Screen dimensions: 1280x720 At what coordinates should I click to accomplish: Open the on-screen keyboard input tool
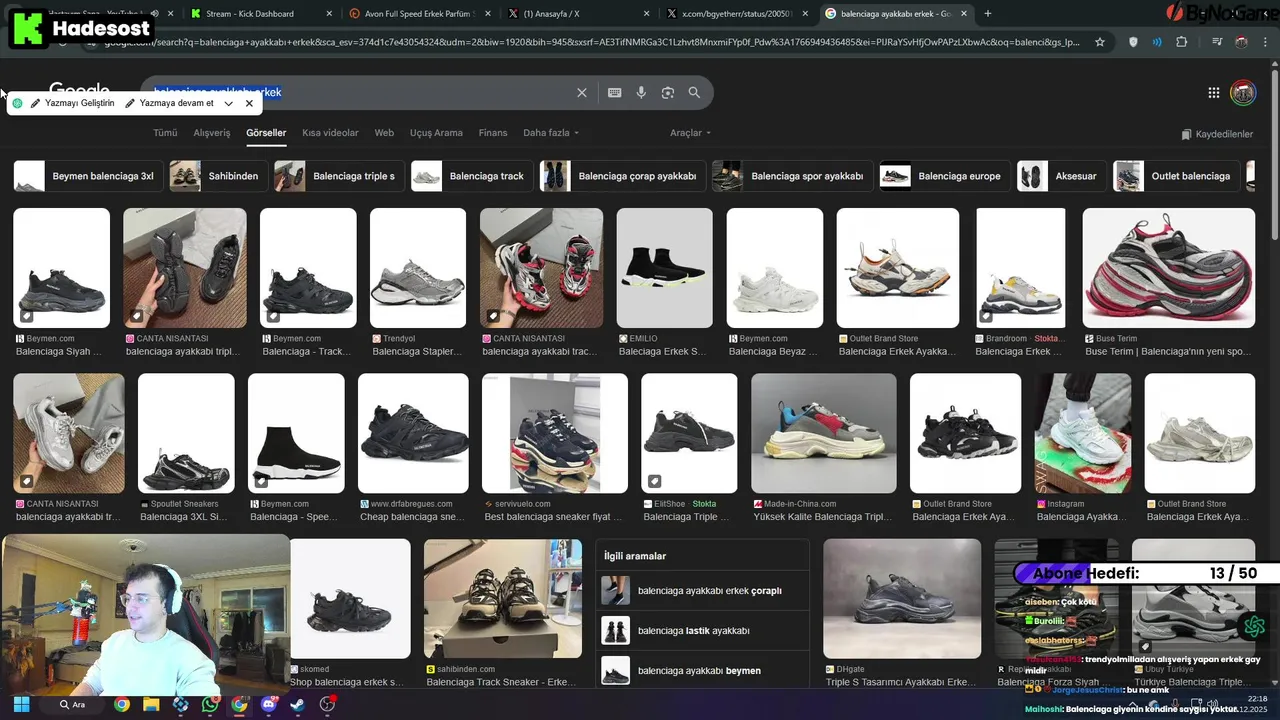(615, 92)
